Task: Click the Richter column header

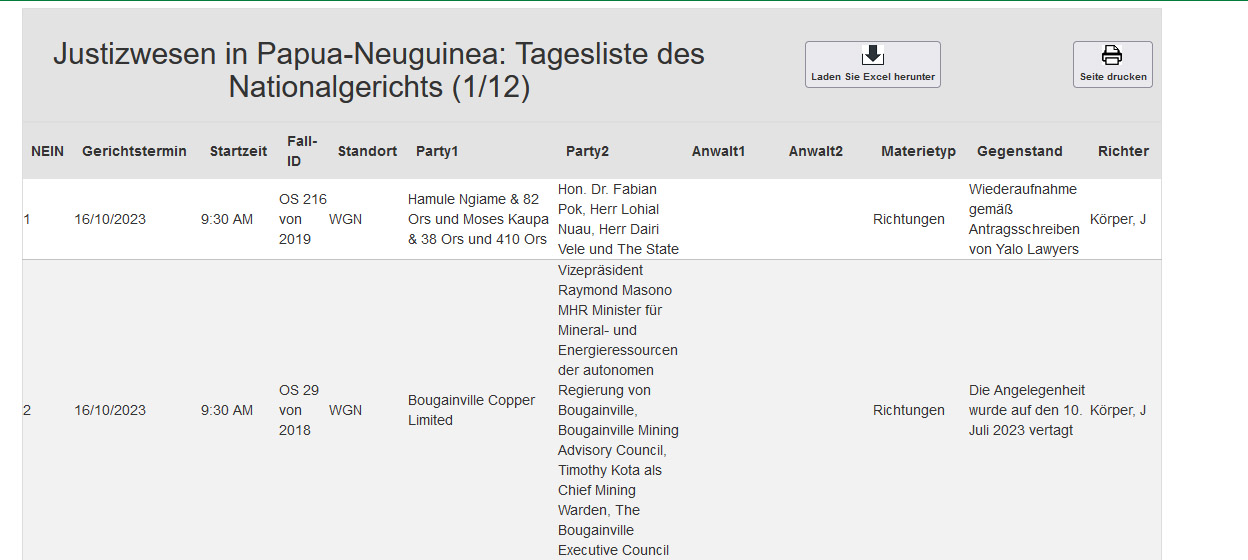Action: (1123, 151)
